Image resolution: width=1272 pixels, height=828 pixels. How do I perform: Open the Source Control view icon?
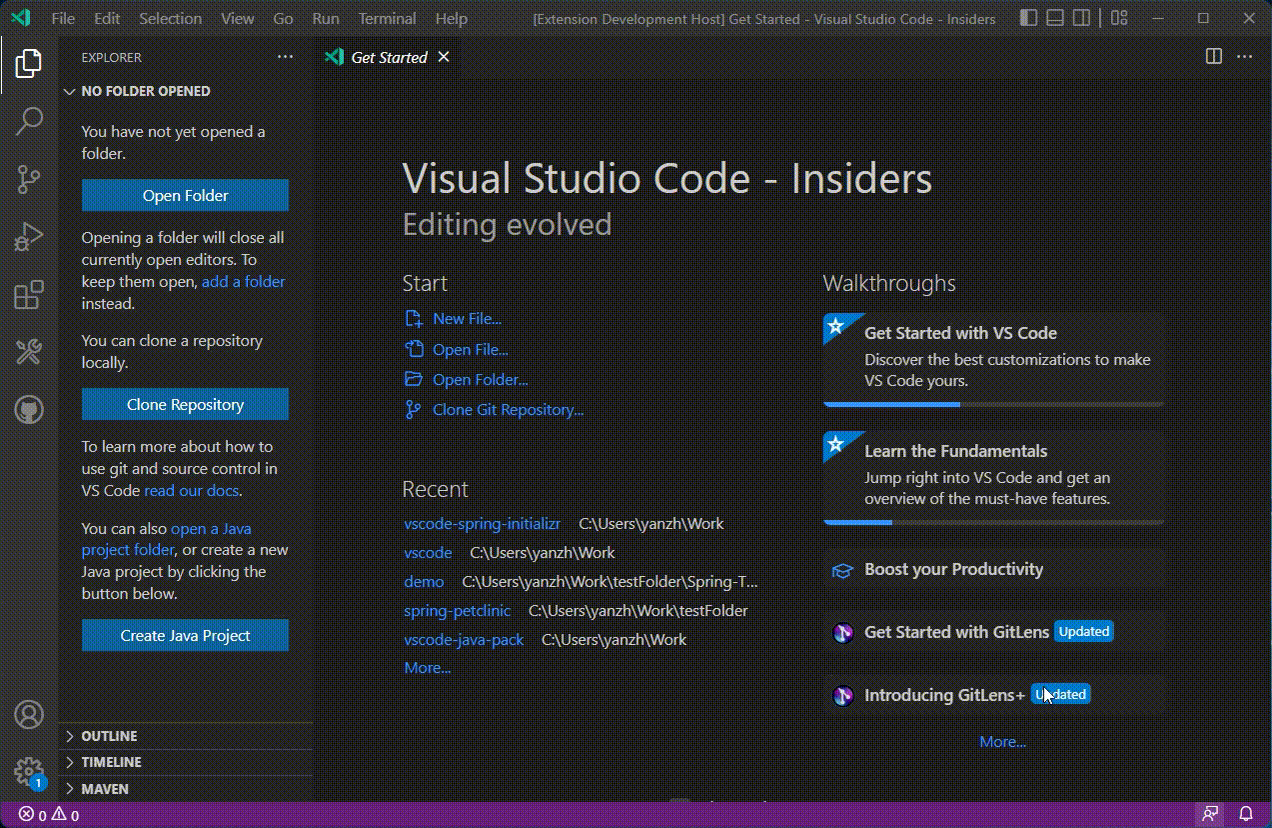pos(29,180)
